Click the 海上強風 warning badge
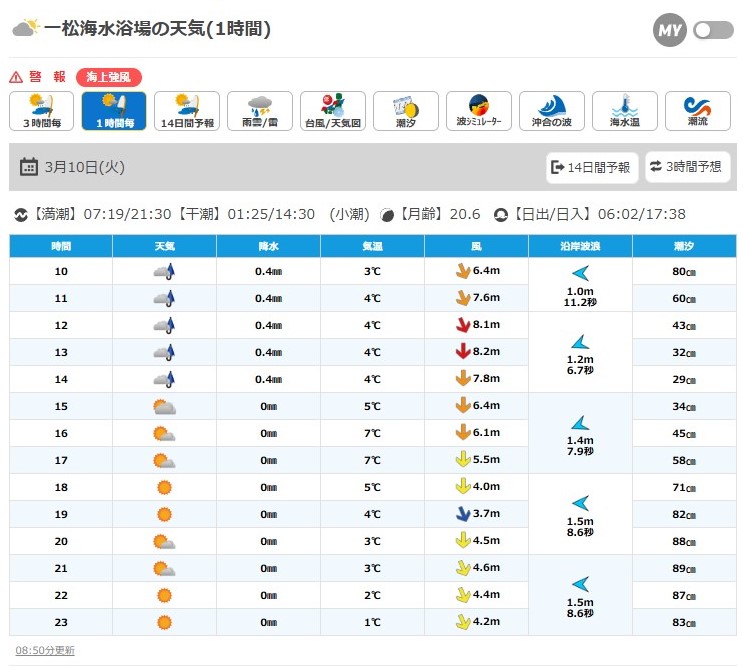The height and width of the screenshot is (667, 743). (x=109, y=77)
